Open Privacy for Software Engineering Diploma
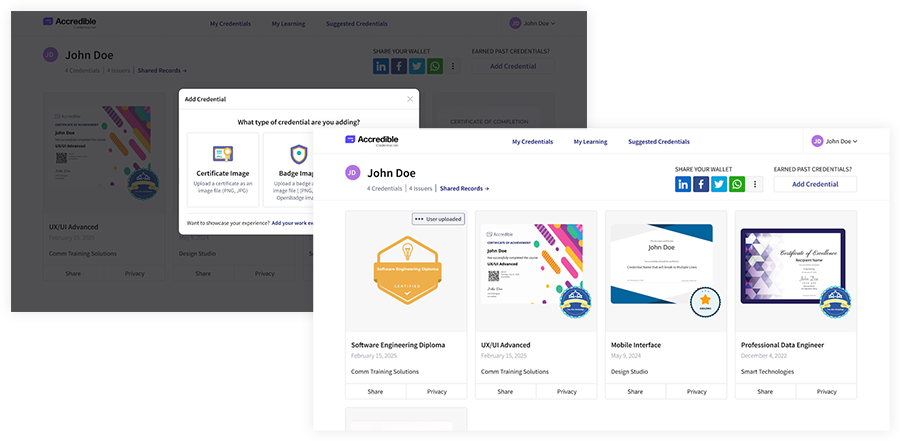This screenshot has width=900, height=441. tap(437, 392)
